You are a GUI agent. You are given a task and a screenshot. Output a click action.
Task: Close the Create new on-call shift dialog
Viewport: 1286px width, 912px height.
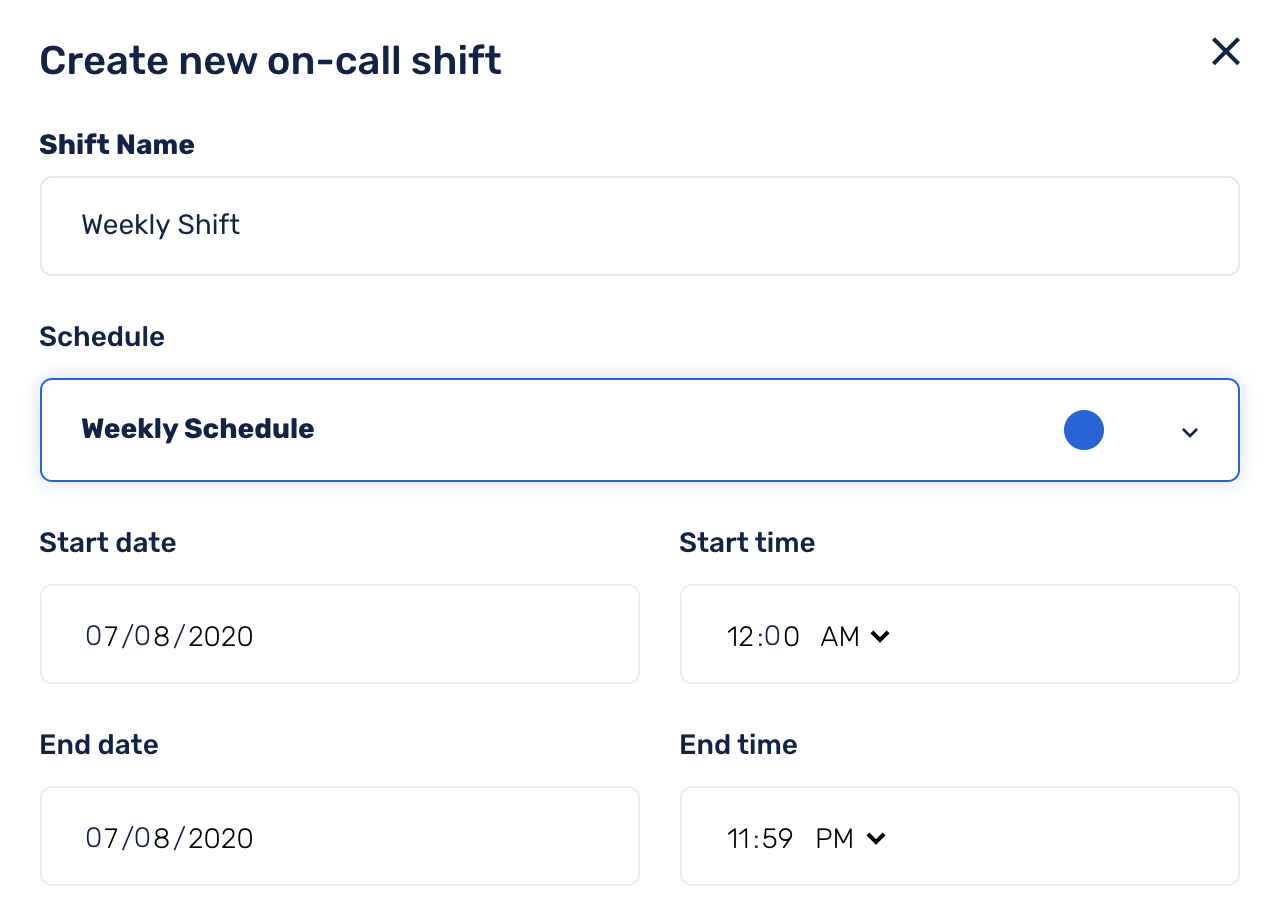click(1225, 52)
